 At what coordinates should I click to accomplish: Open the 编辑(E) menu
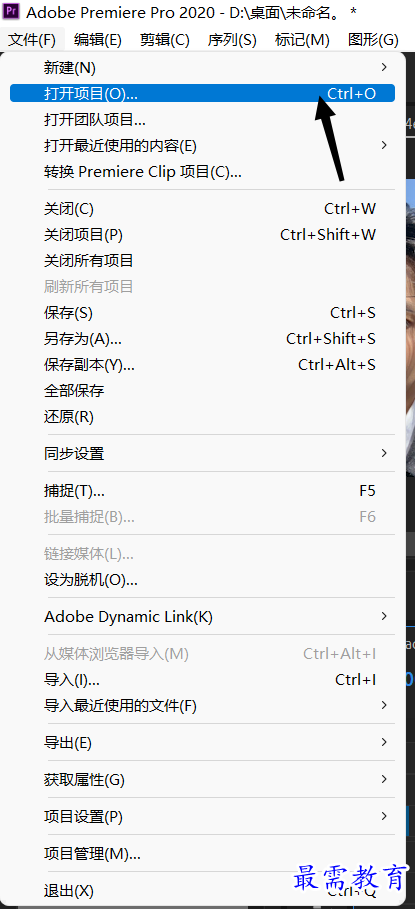pyautogui.click(x=98, y=40)
